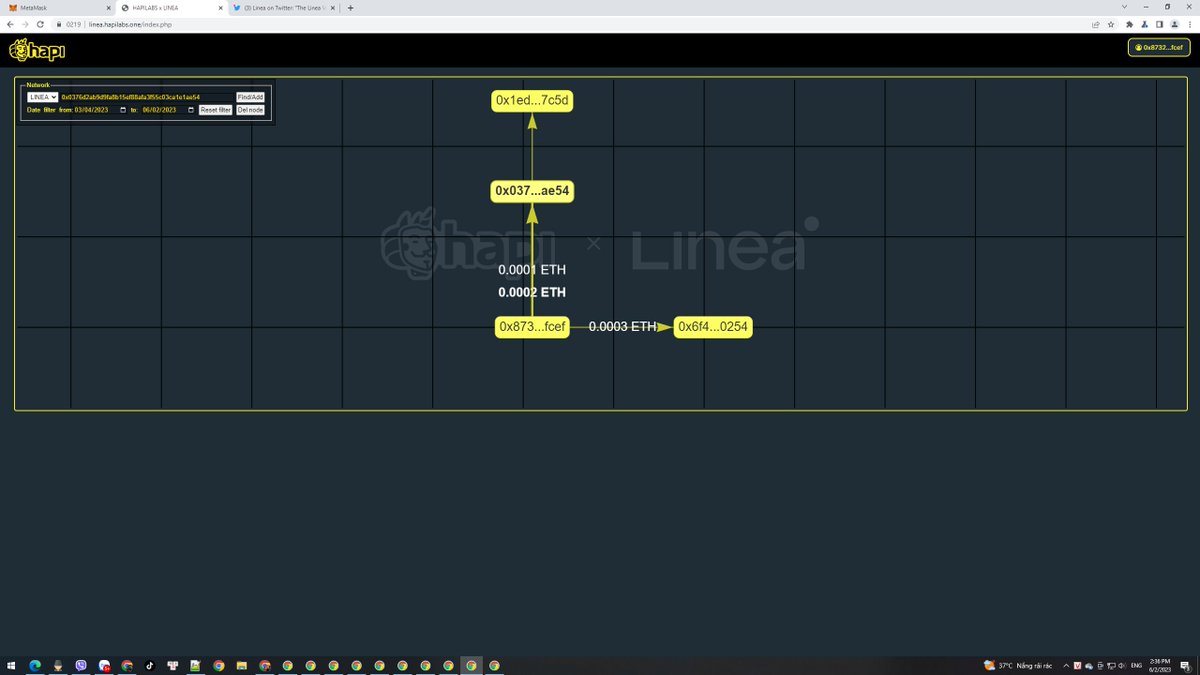Image resolution: width=1200 pixels, height=675 pixels.
Task: Select node 0x873...fcef in graph
Action: click(532, 327)
